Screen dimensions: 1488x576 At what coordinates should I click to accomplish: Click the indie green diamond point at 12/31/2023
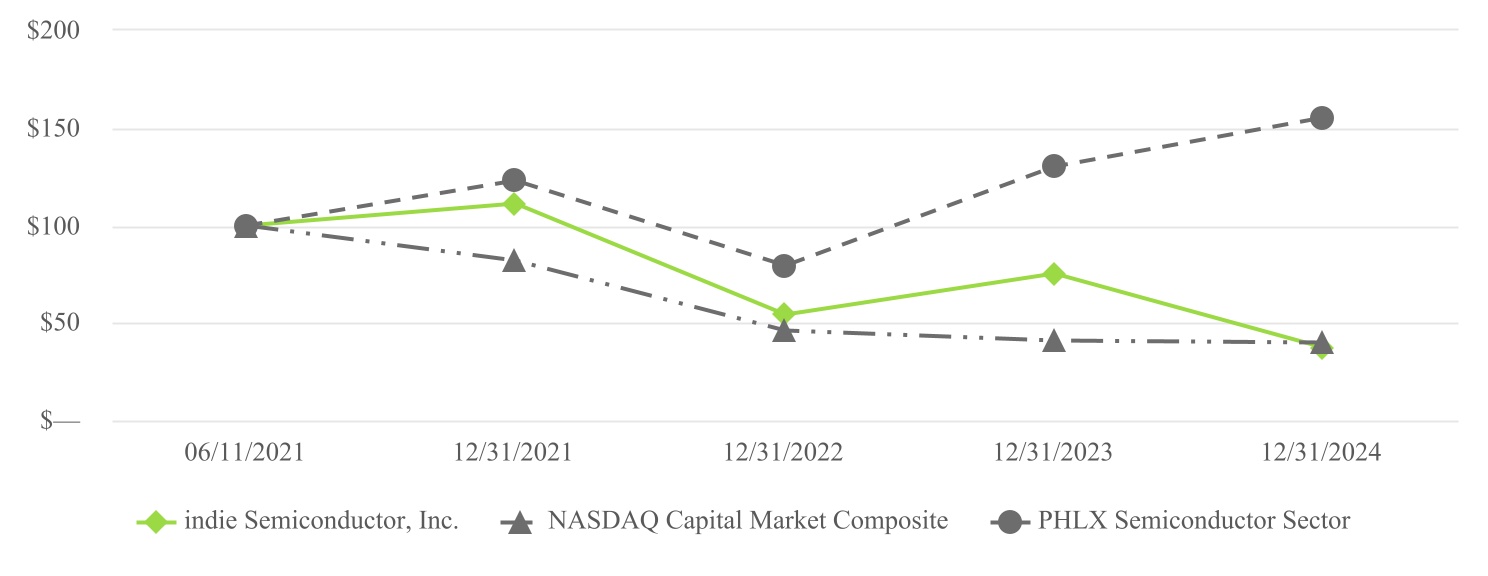tap(1053, 274)
